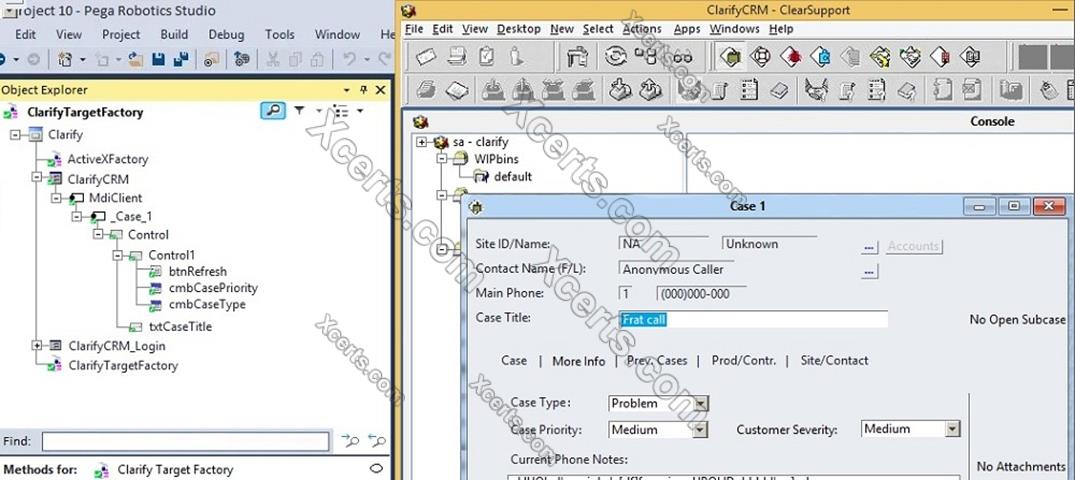Click the cut scissors icon in toolbar
This screenshot has height=480, width=1075.
[x=272, y=60]
